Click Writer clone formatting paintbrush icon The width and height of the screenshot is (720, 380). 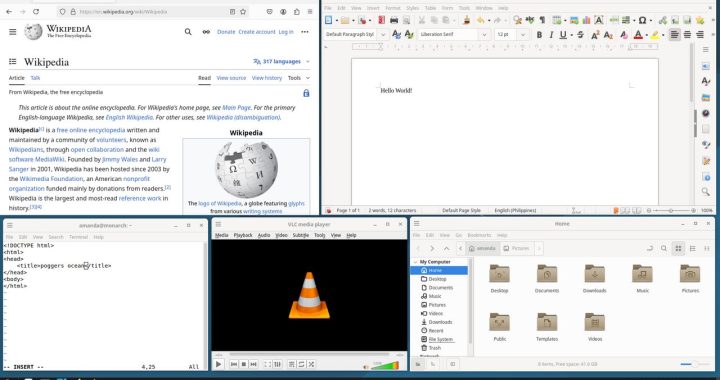(x=467, y=20)
